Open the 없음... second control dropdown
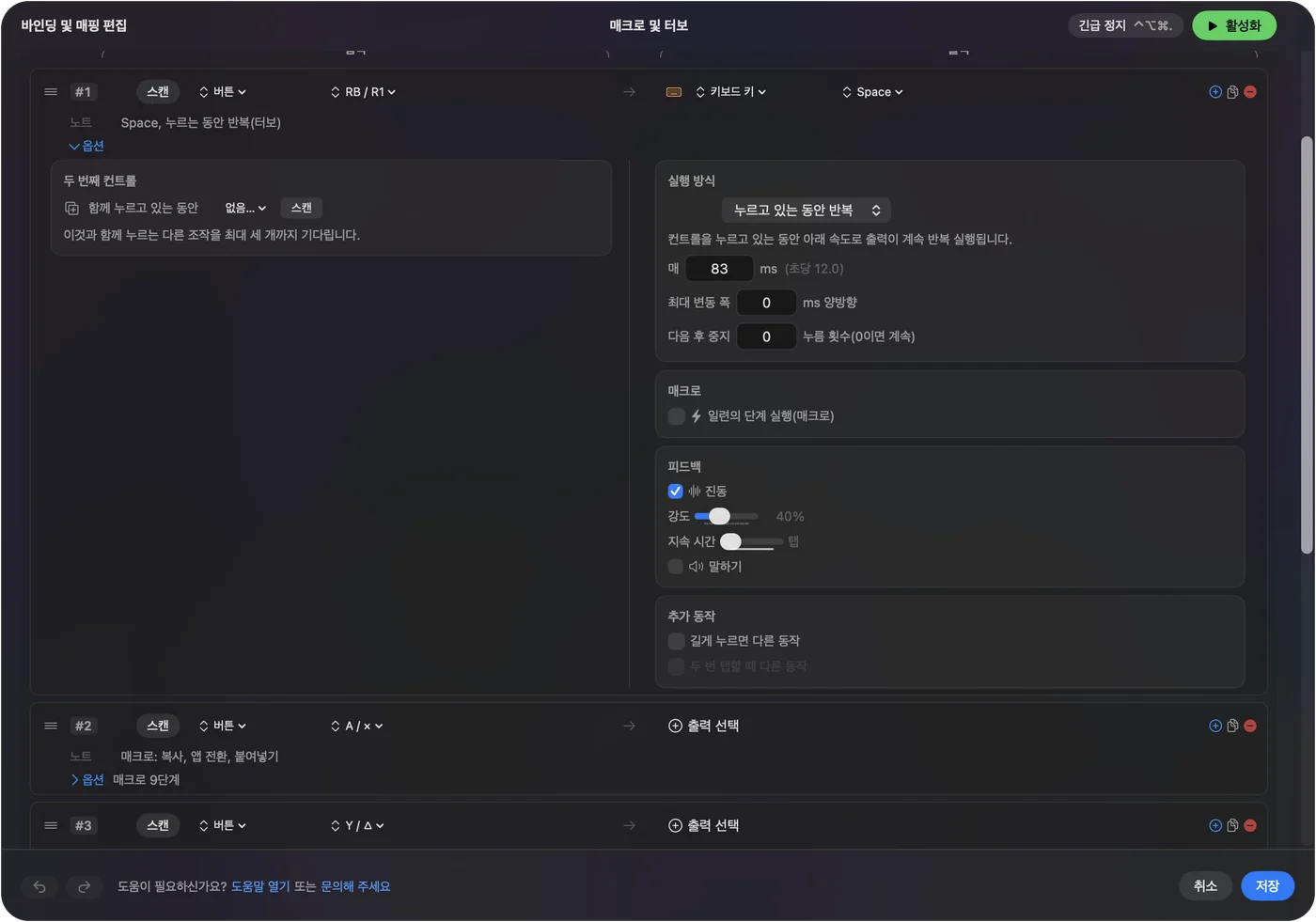Viewport: 1316px width, 922px height. click(x=245, y=208)
